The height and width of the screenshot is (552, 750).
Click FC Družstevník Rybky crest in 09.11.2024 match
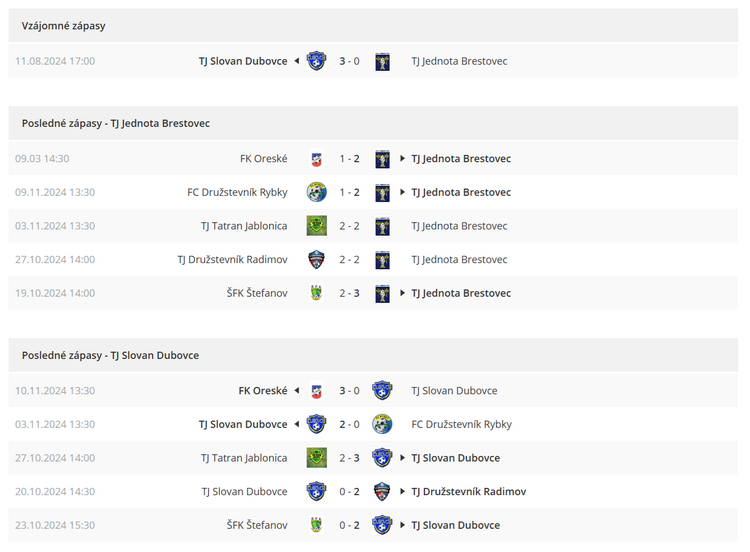coord(316,192)
